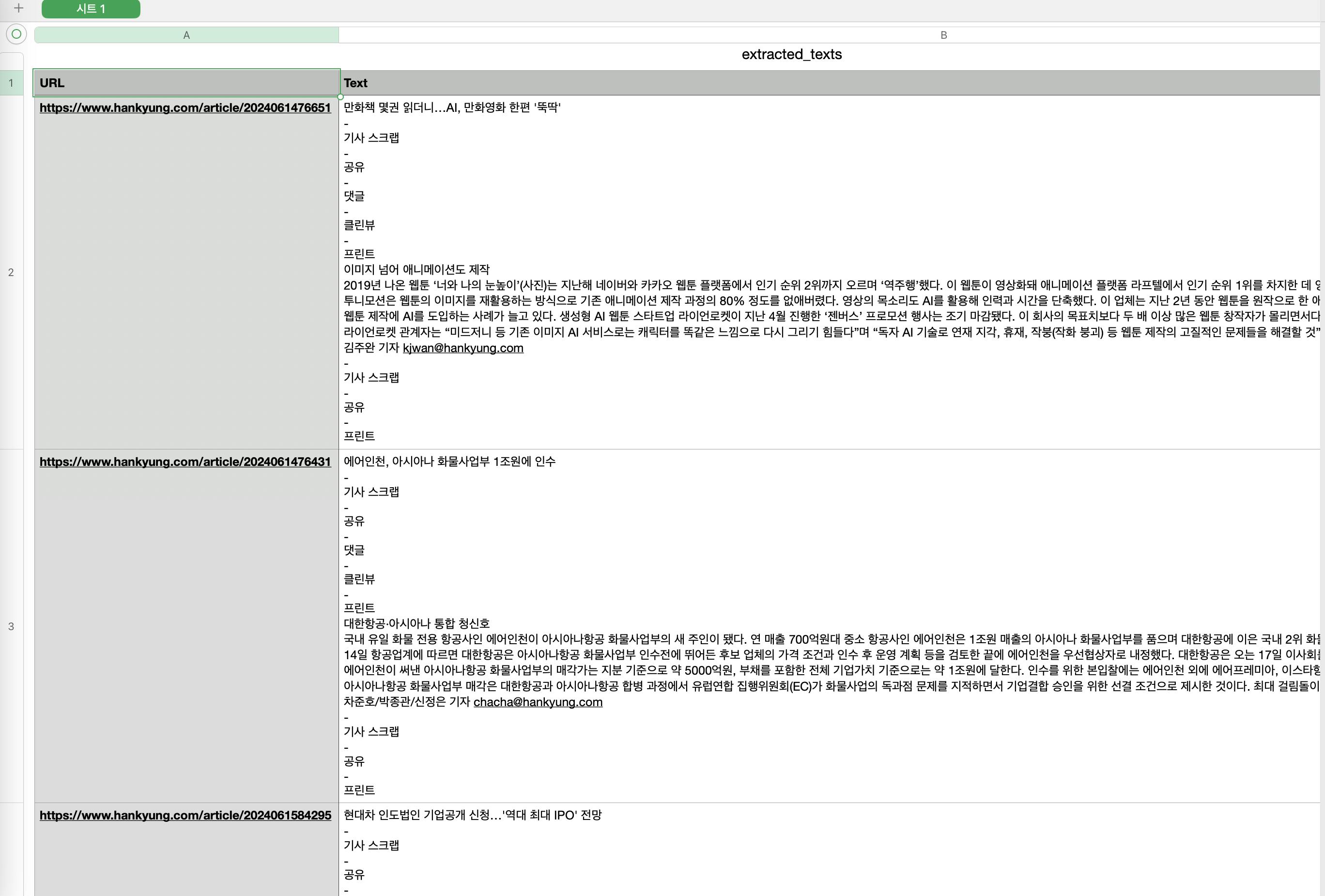Select row 2 header
Viewport: 1325px width, 896px height.
click(x=11, y=273)
